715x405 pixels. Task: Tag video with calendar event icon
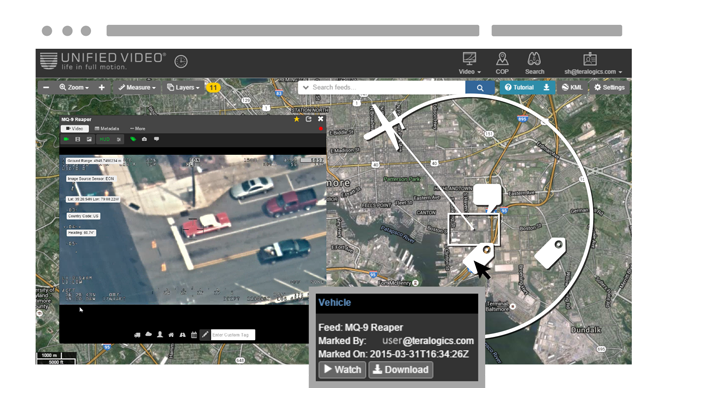[x=194, y=335]
